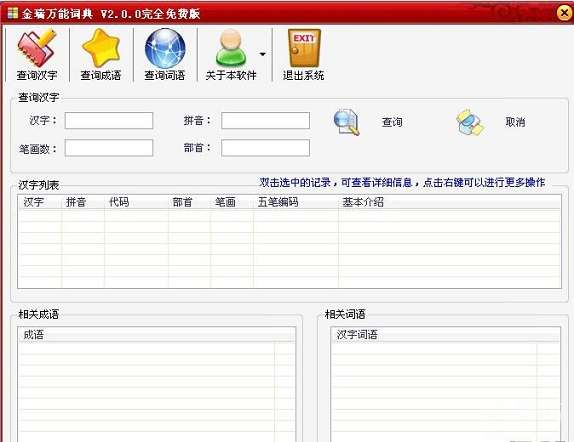Focus the 拼音 input field
574x442 pixels.
coord(265,120)
